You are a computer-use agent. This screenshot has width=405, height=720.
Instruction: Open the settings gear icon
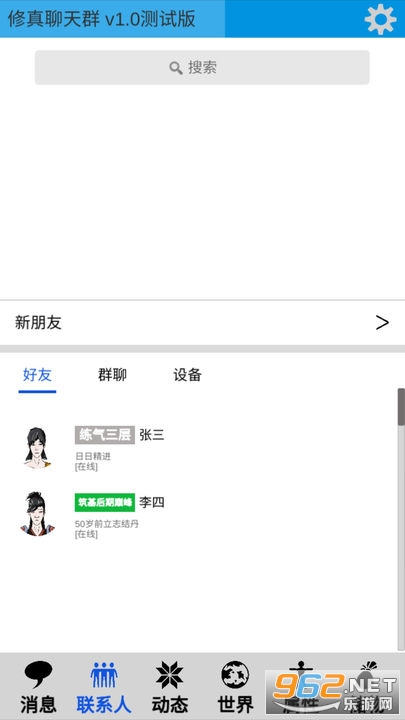click(x=380, y=19)
